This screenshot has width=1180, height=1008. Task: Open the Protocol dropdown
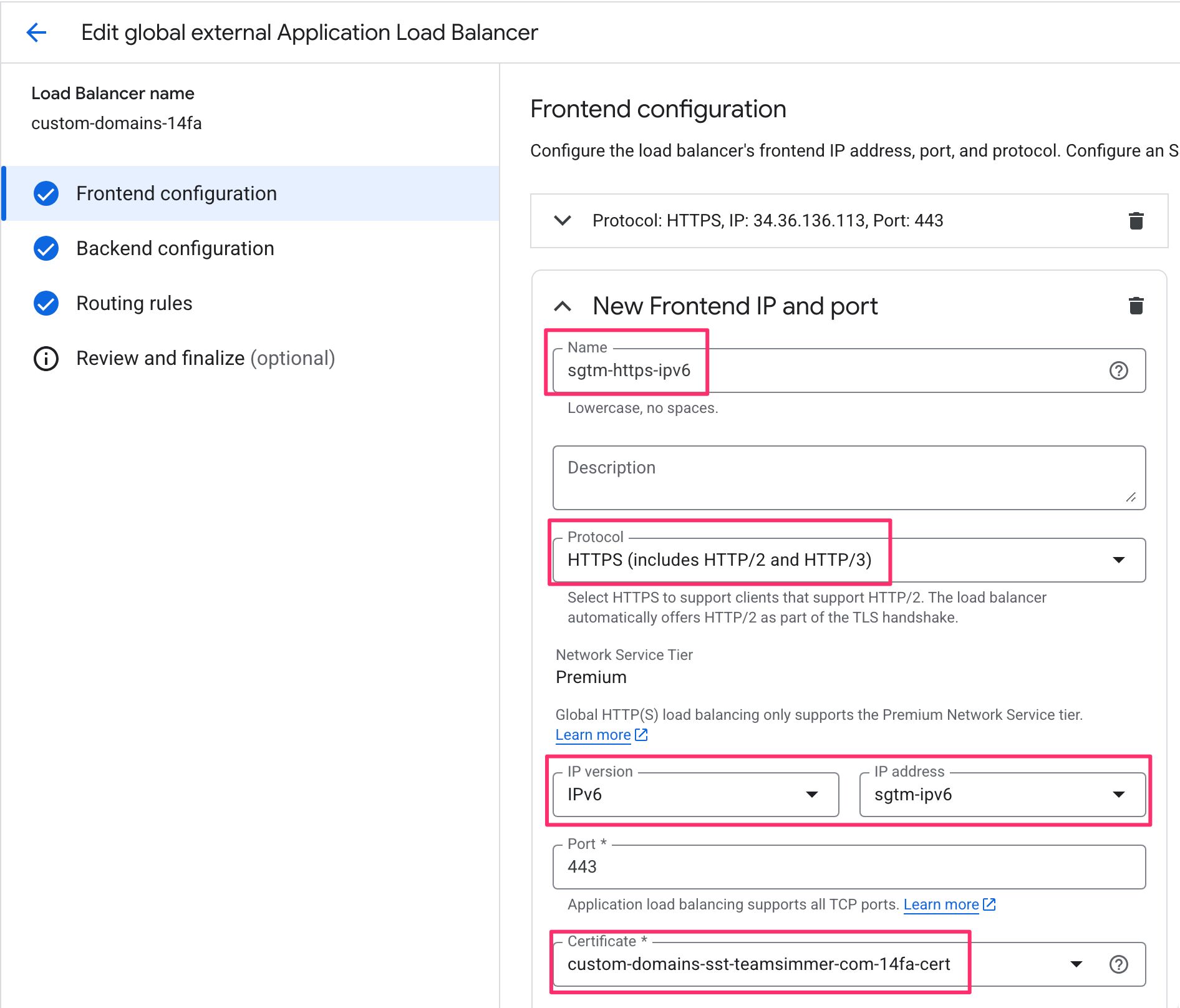1118,560
